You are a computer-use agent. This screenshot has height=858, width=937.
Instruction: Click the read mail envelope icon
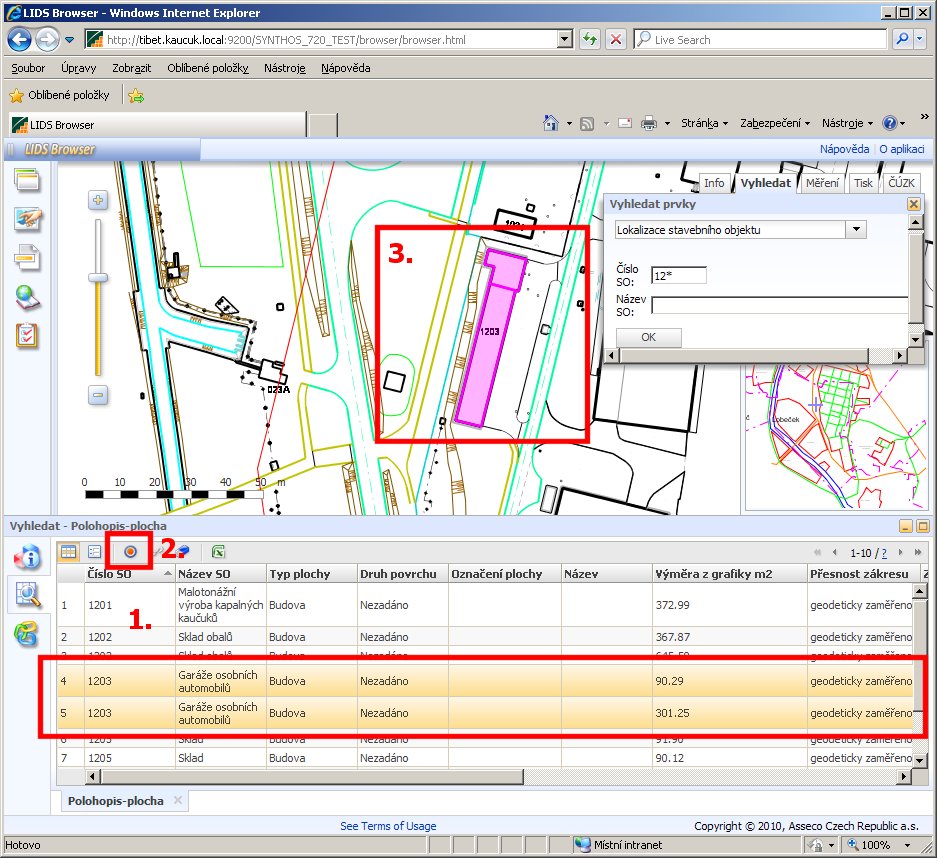[625, 124]
